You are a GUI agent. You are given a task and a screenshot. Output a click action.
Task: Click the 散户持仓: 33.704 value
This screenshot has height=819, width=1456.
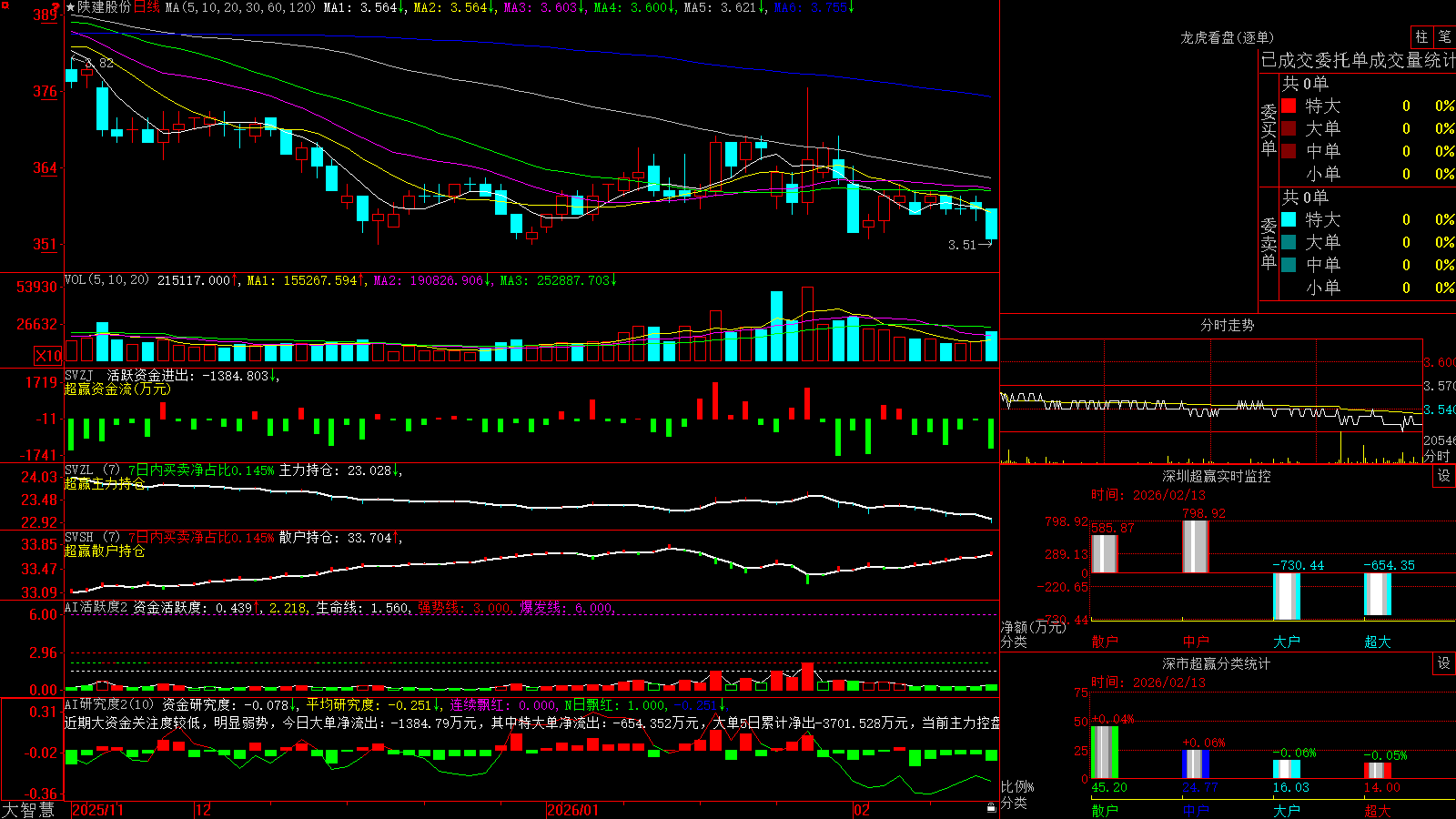click(x=340, y=538)
